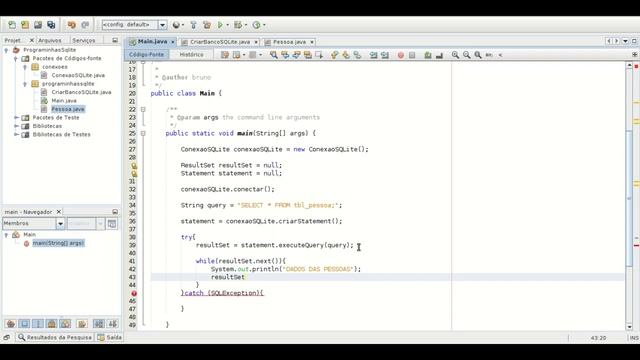Click the error marker at line 45
This screenshot has height=360, width=640.
tap(134, 293)
